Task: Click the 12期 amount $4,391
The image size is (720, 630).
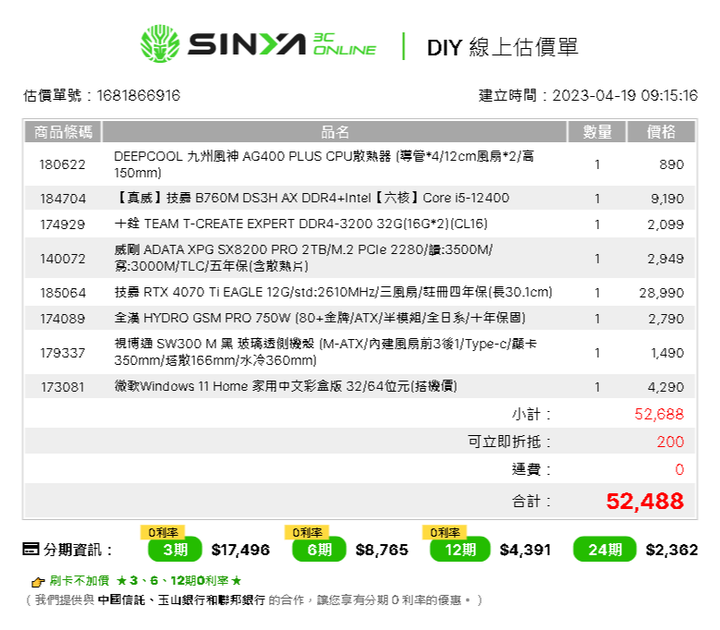Action: coord(525,550)
